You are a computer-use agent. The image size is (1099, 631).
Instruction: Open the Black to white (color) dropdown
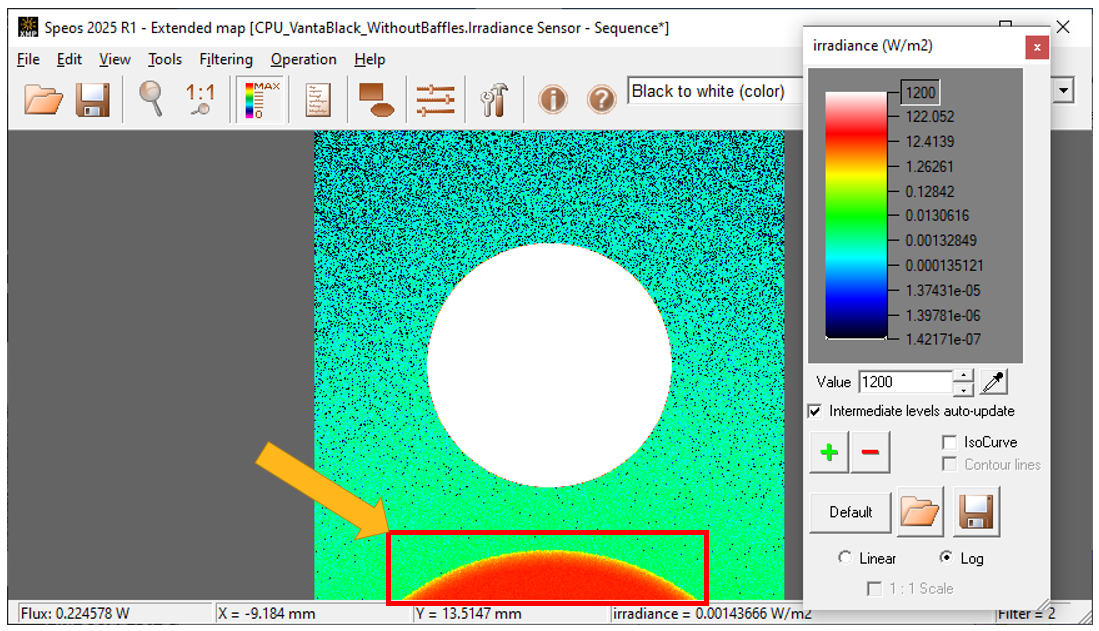pos(715,91)
